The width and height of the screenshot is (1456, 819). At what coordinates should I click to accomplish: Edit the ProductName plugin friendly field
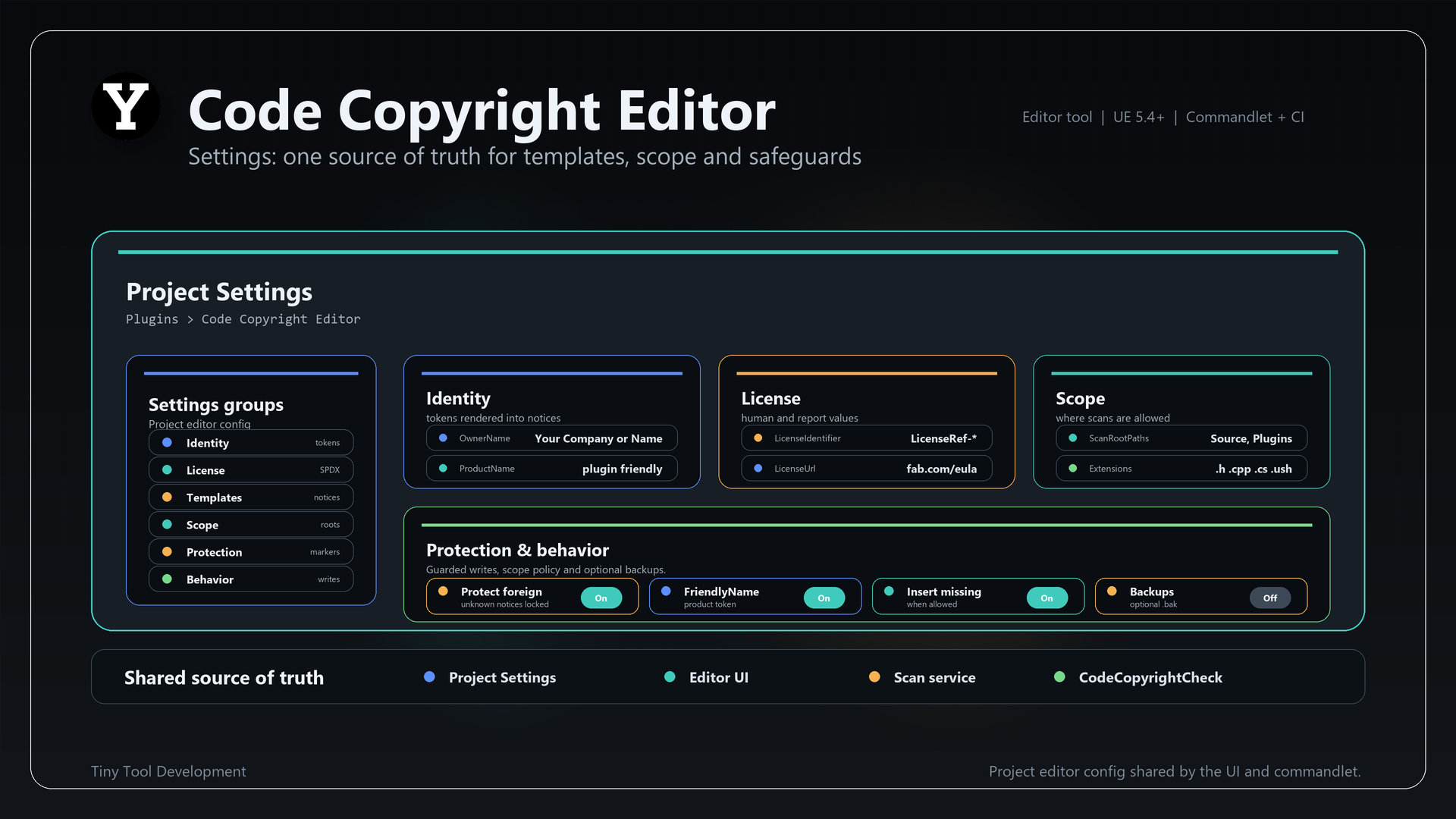click(552, 469)
